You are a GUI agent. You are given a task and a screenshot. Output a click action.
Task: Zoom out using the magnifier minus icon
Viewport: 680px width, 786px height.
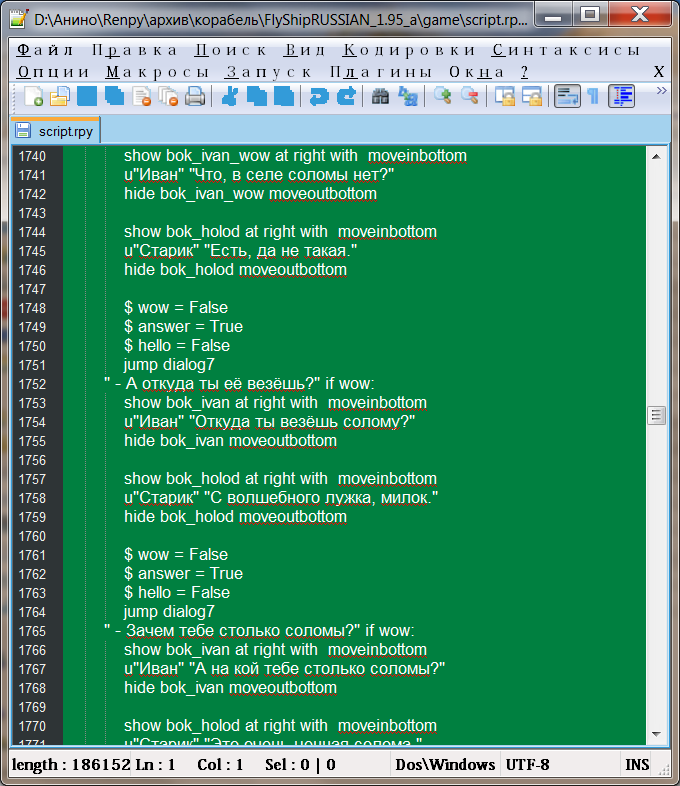(x=469, y=96)
